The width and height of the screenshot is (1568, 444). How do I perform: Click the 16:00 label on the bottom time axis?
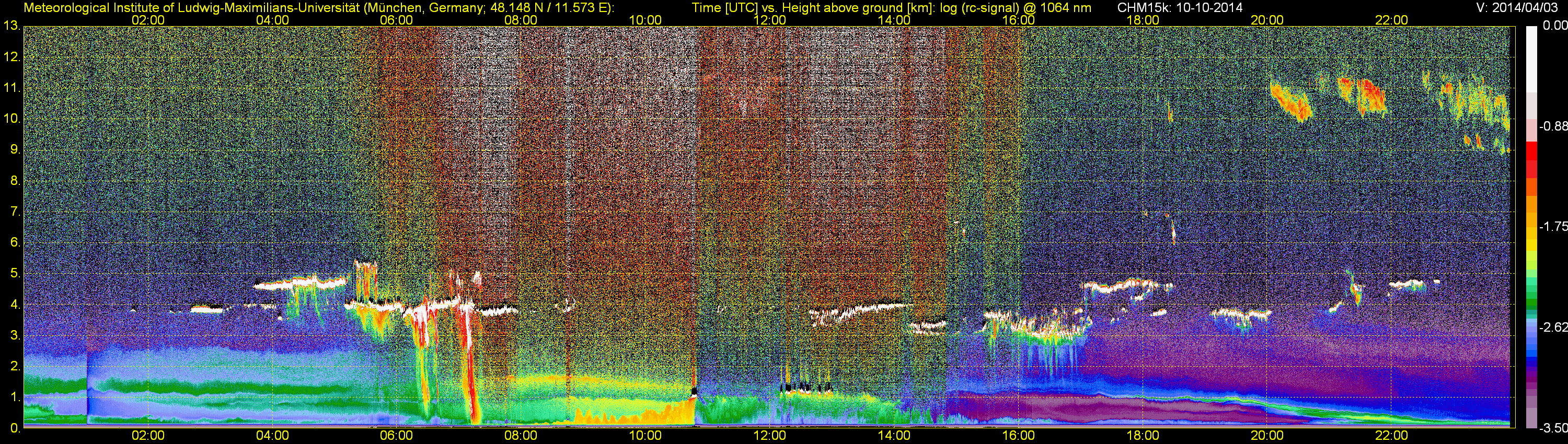click(x=1018, y=436)
